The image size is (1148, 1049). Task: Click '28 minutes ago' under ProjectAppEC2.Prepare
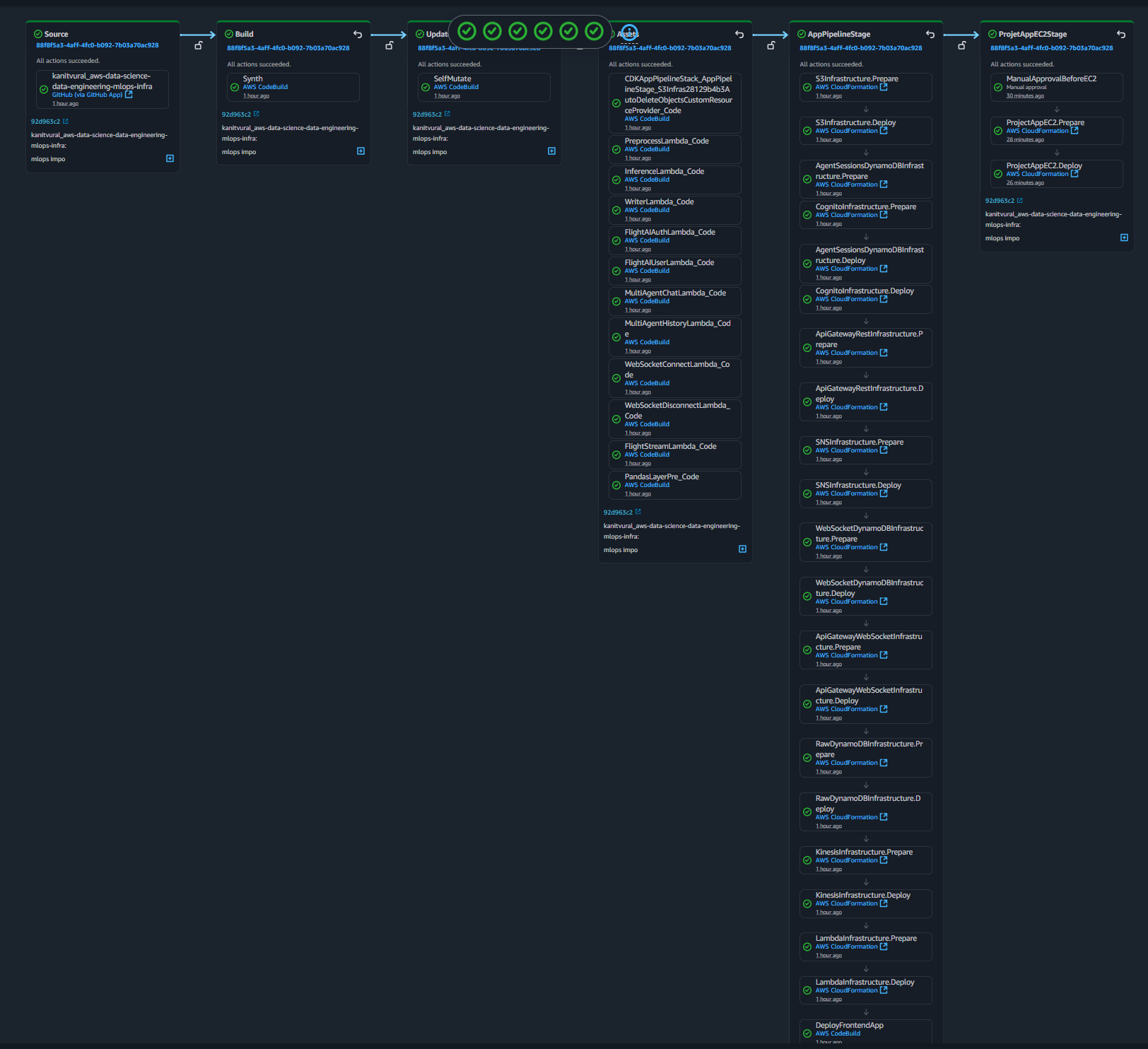pyautogui.click(x=1025, y=140)
